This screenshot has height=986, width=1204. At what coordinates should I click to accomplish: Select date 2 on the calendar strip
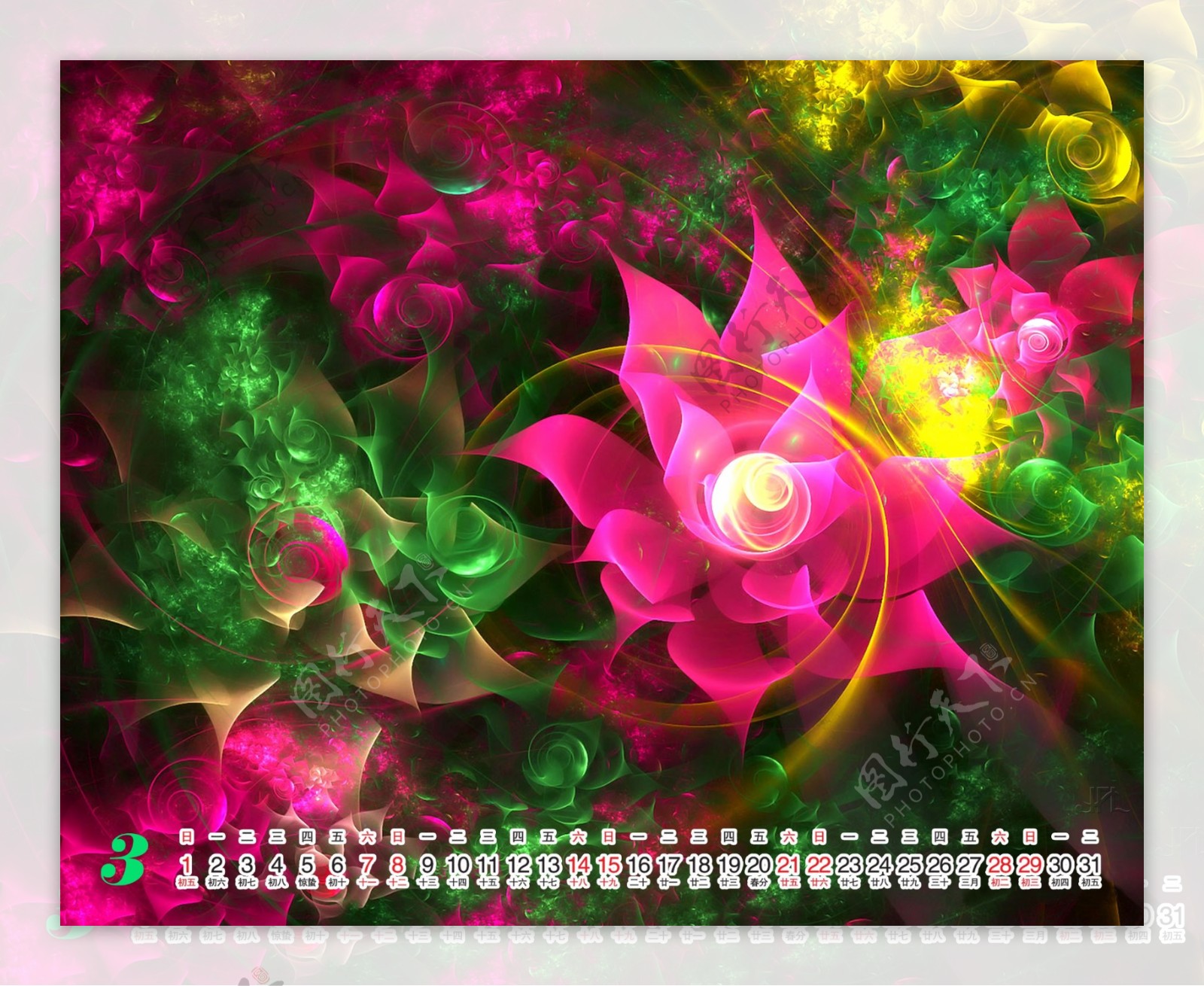point(217,864)
